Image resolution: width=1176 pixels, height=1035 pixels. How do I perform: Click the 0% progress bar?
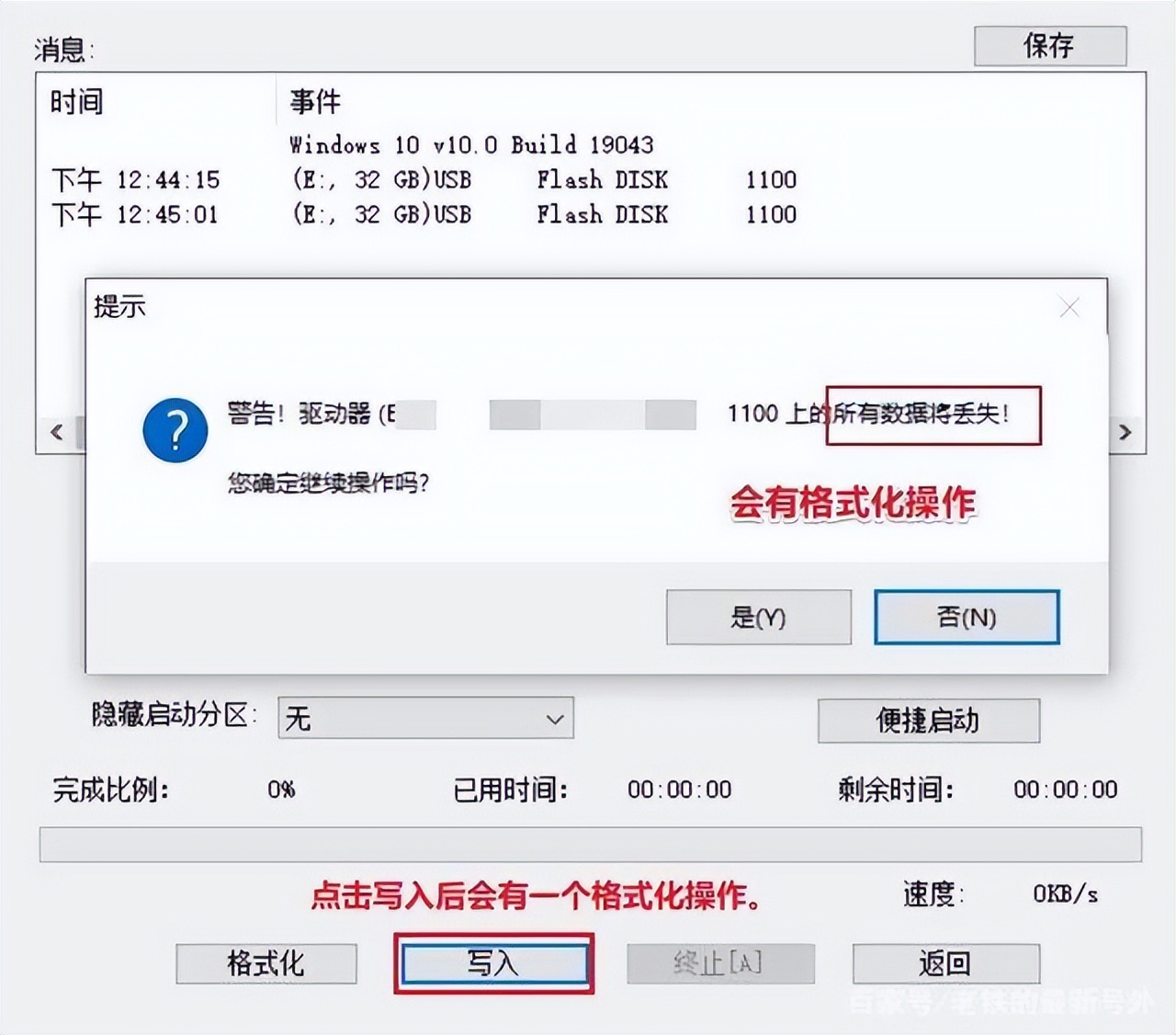click(x=588, y=836)
